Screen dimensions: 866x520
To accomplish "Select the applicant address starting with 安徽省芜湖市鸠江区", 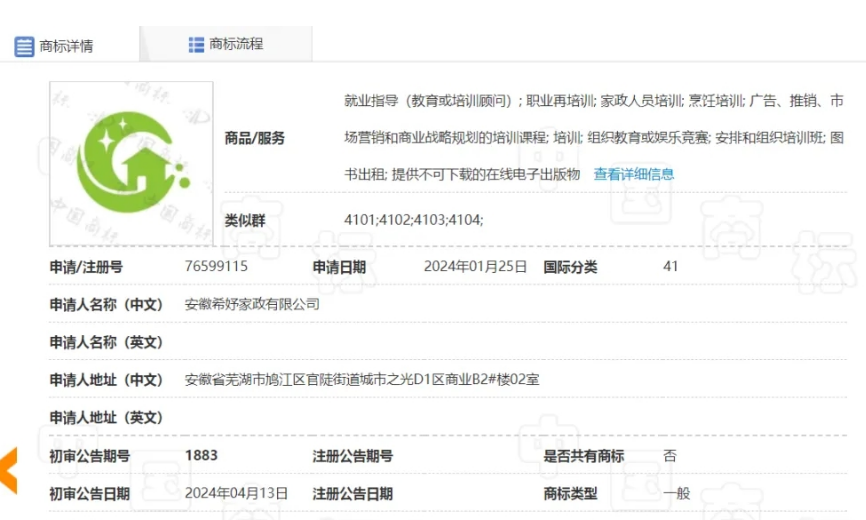I will 362,380.
